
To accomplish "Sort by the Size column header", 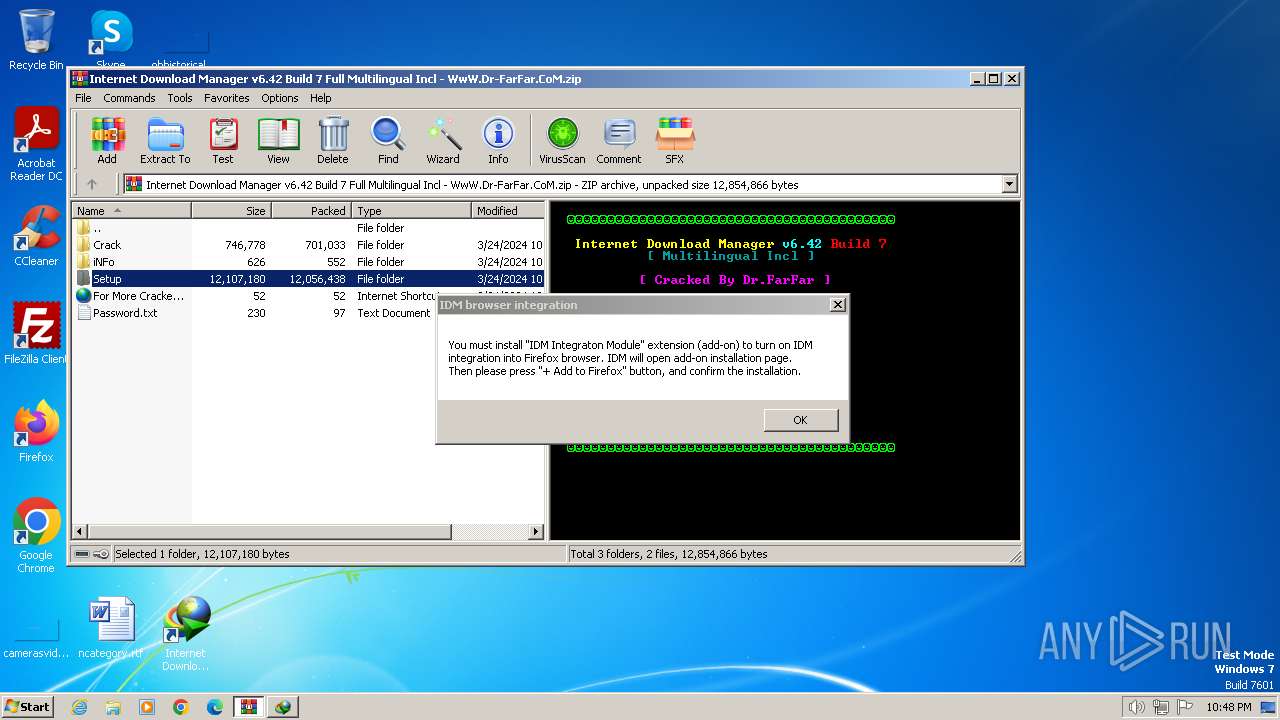I will (231, 211).
